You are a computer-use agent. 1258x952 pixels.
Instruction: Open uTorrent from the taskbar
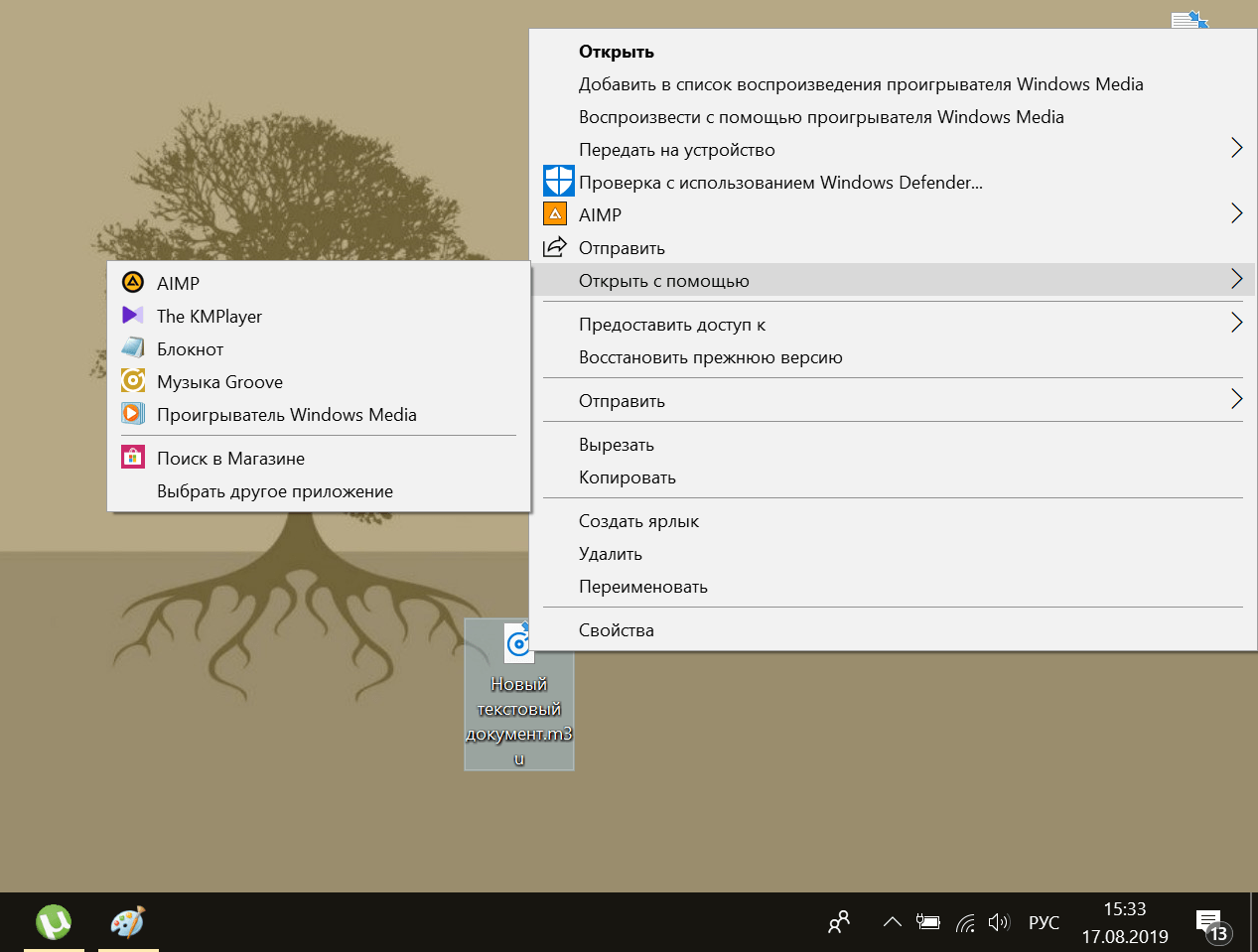point(54,922)
